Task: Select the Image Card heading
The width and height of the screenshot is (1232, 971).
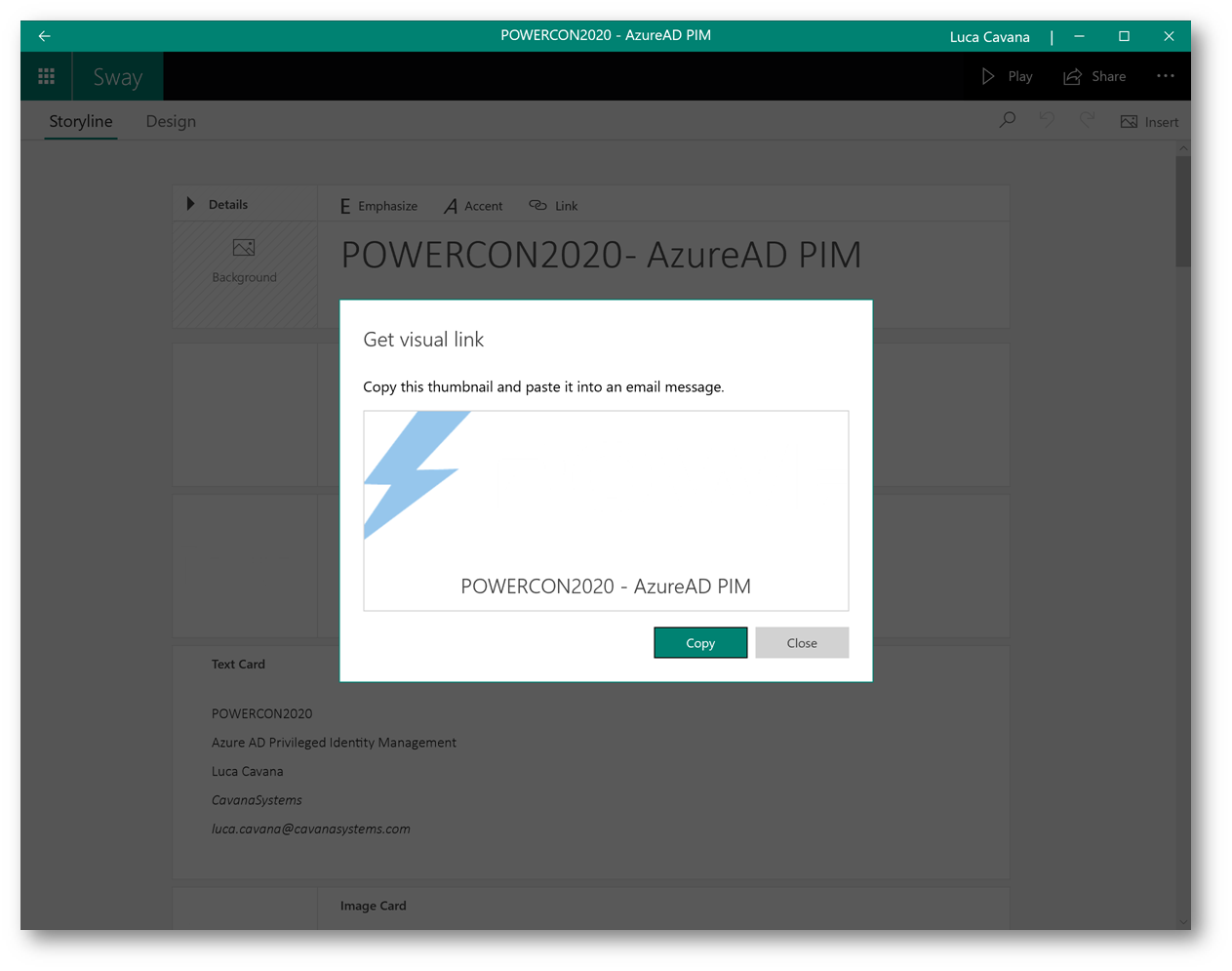Action: click(x=374, y=907)
